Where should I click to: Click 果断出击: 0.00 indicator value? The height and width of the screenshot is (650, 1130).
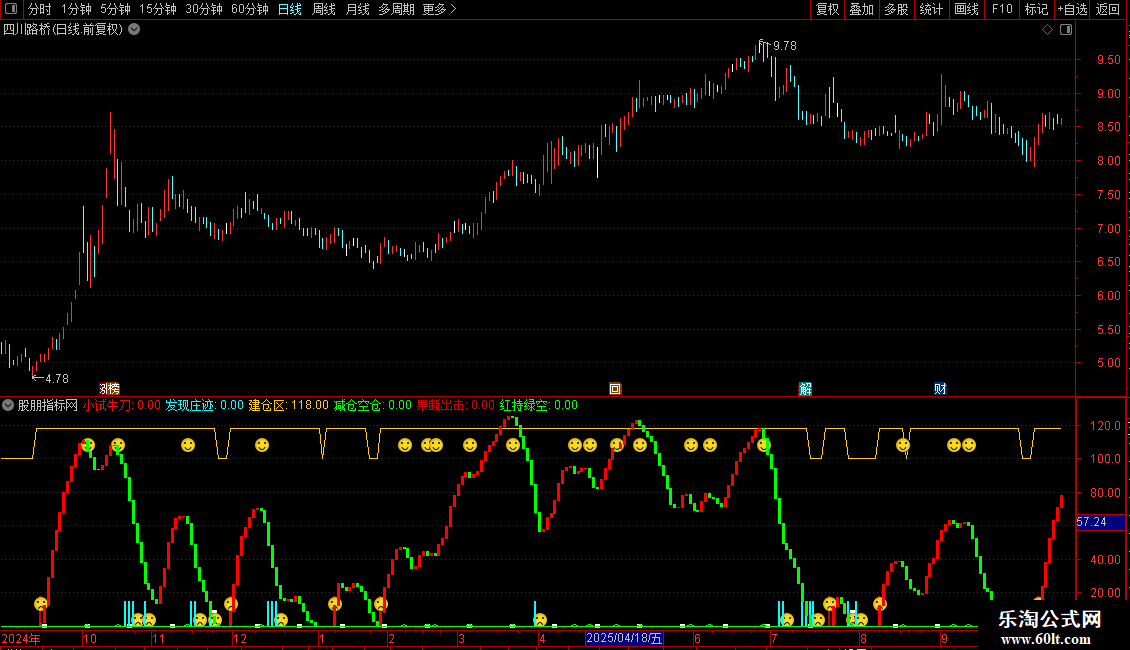tap(455, 405)
